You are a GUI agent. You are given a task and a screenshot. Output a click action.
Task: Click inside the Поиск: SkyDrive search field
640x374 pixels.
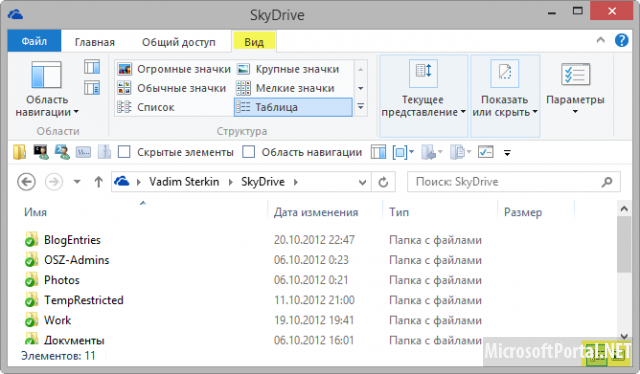[x=506, y=182]
